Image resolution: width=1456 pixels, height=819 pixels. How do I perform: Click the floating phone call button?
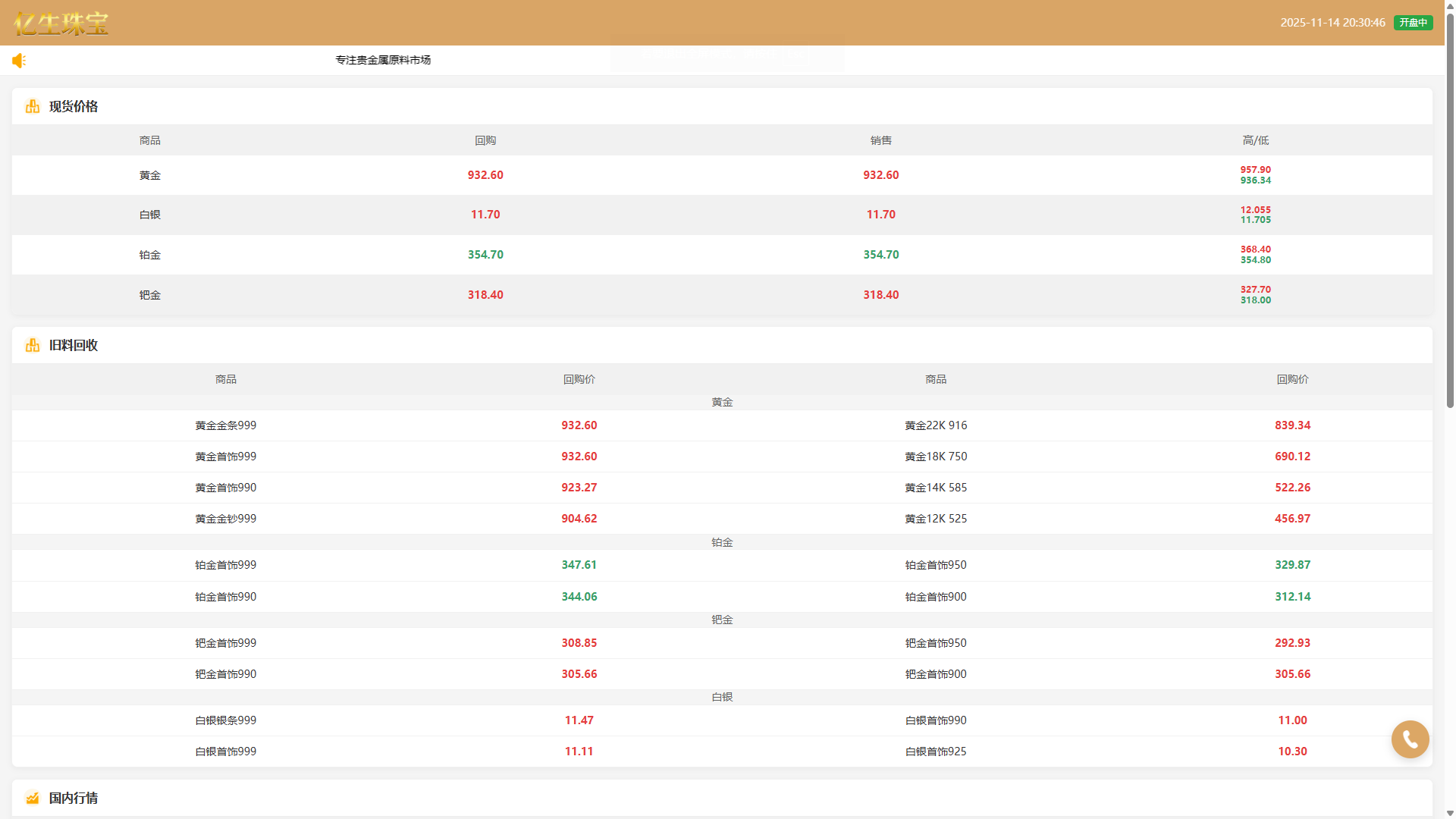1410,739
